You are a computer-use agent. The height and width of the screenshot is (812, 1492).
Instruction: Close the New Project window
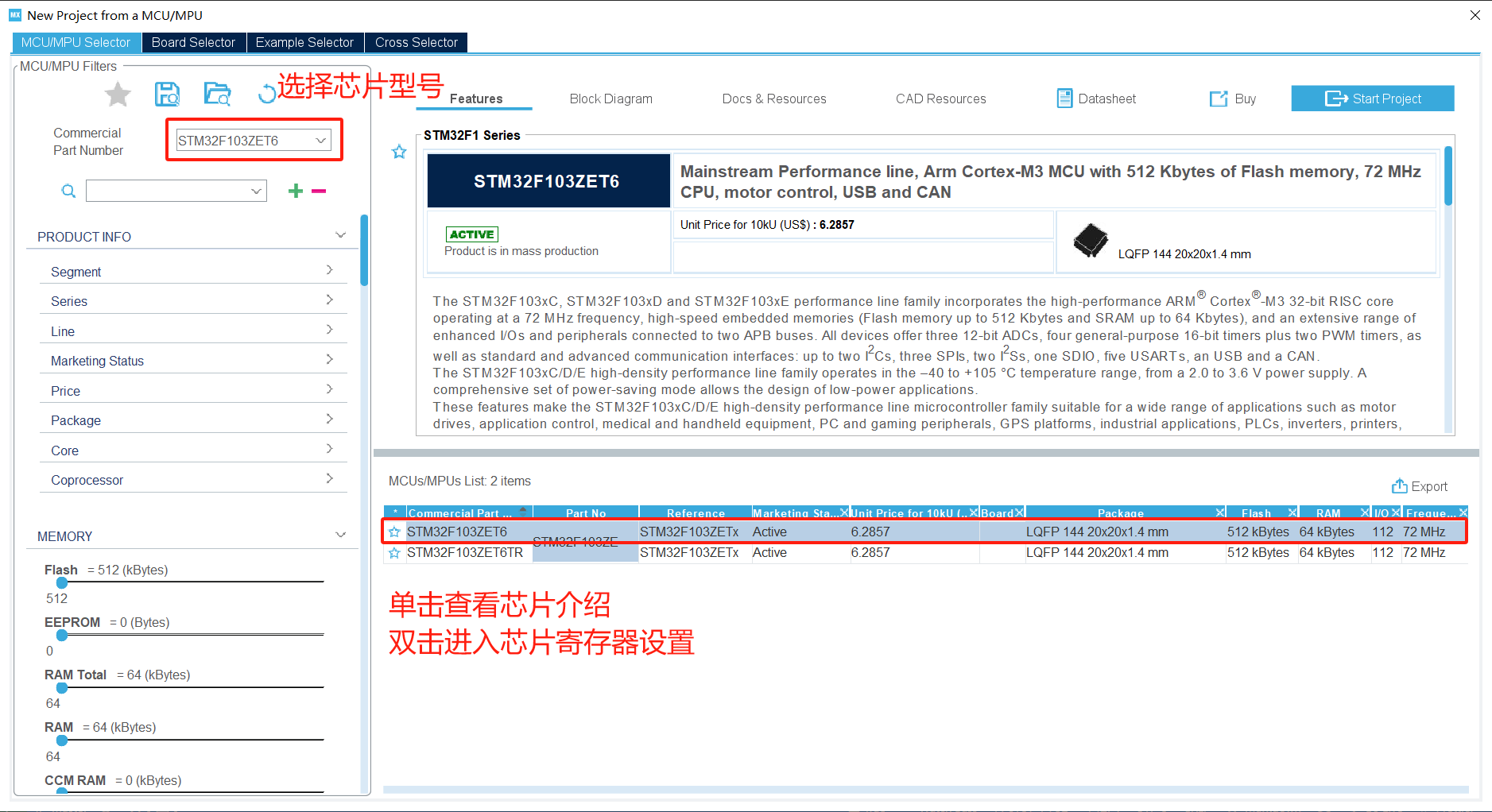pos(1475,15)
